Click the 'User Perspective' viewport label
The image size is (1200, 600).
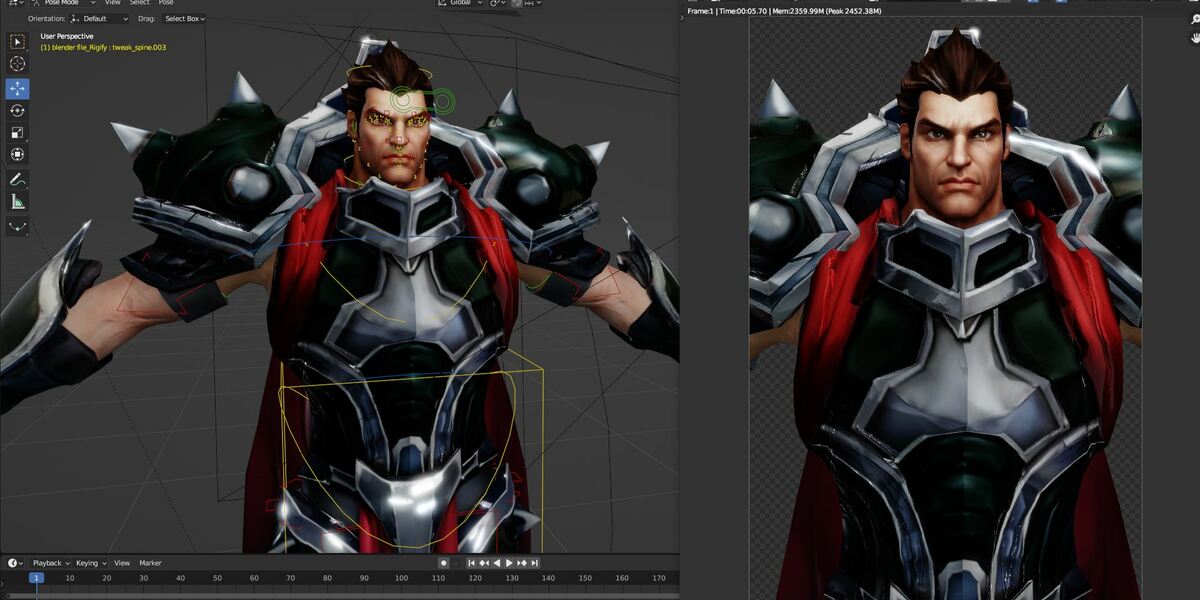point(67,37)
